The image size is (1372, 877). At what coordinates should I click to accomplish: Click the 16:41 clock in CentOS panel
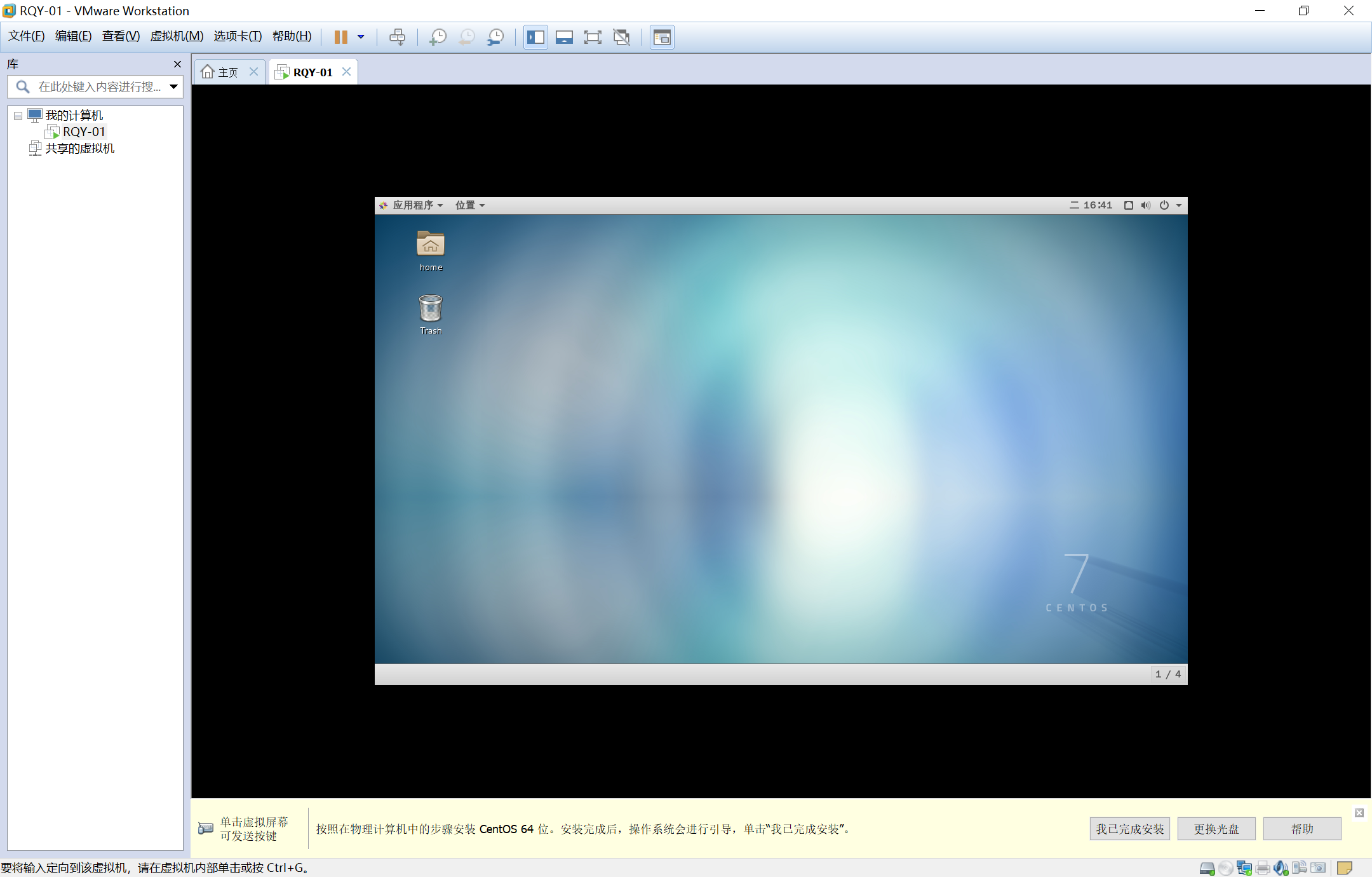[x=1091, y=205]
